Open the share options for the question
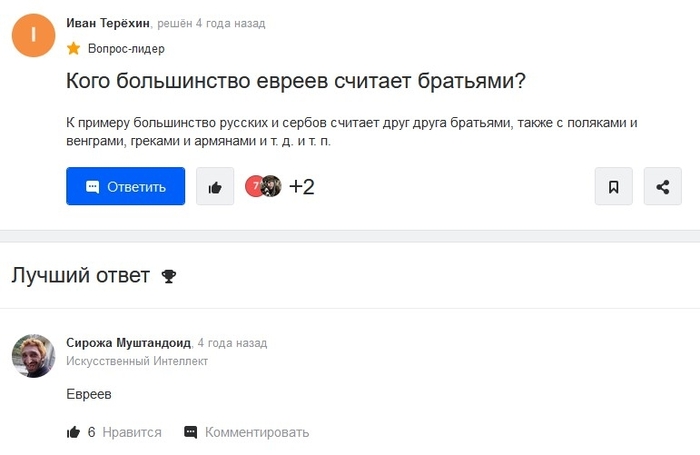700x455 pixels. point(662,186)
